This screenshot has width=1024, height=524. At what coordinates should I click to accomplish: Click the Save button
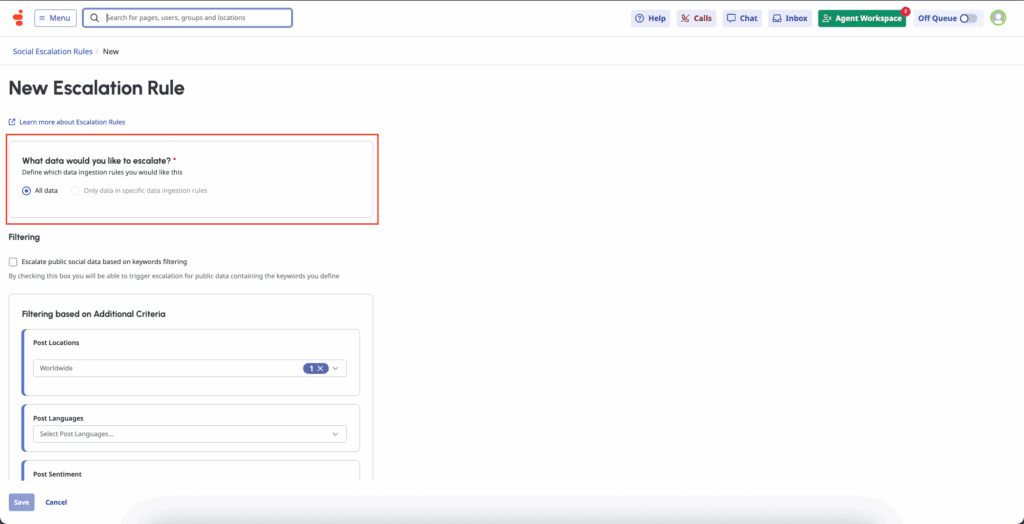click(x=21, y=502)
